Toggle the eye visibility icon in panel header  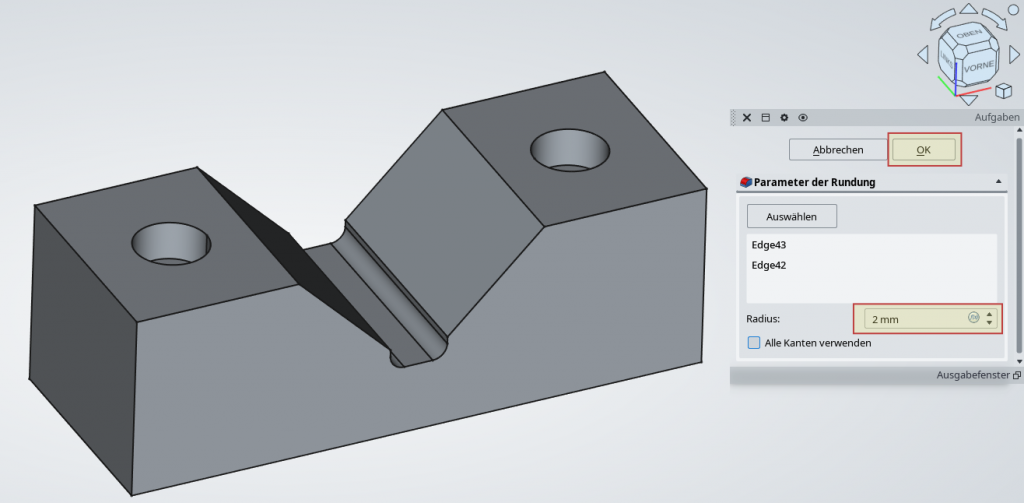tap(802, 118)
